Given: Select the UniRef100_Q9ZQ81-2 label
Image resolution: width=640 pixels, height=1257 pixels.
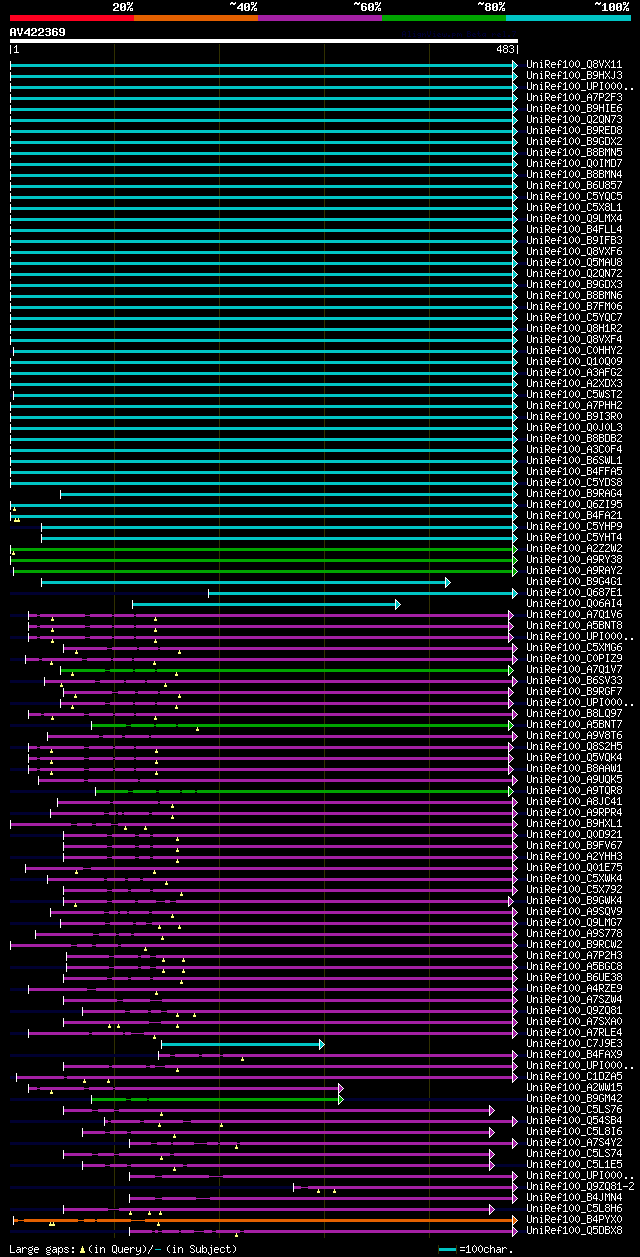Looking at the screenshot, I should click(x=580, y=1186).
